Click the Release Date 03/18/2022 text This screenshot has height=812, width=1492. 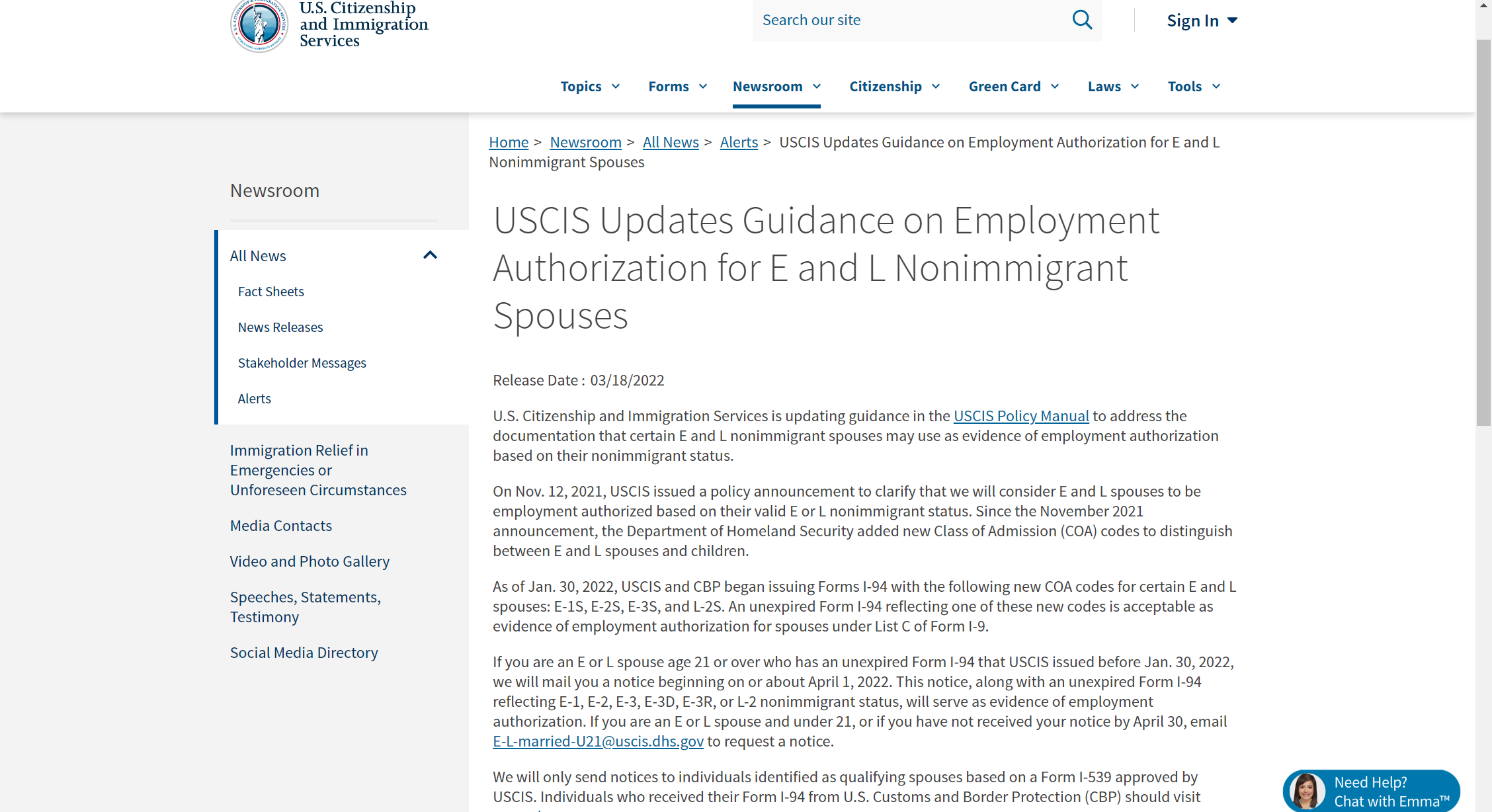tap(579, 380)
